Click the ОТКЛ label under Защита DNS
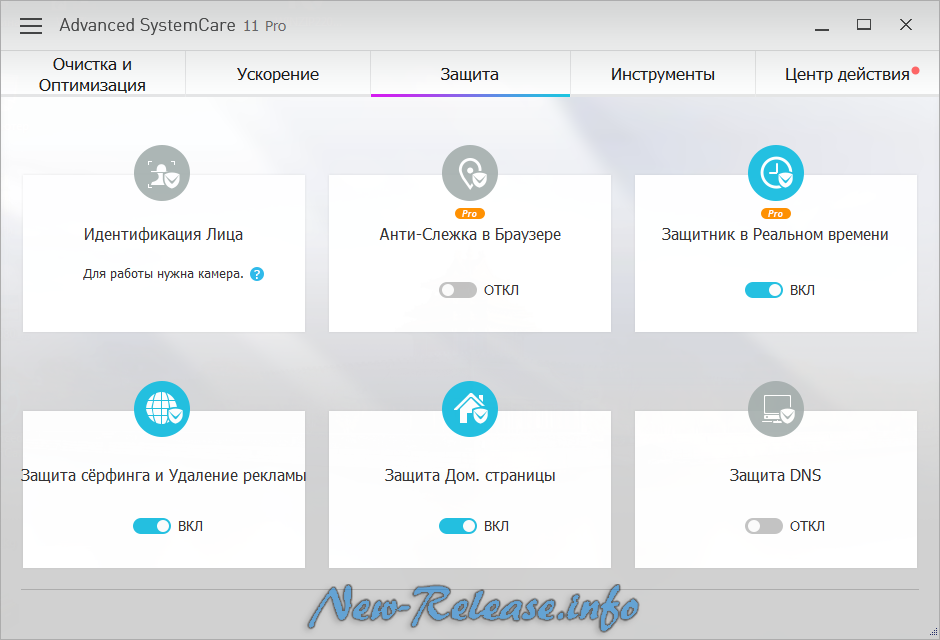Viewport: 940px width, 640px height. [x=807, y=526]
